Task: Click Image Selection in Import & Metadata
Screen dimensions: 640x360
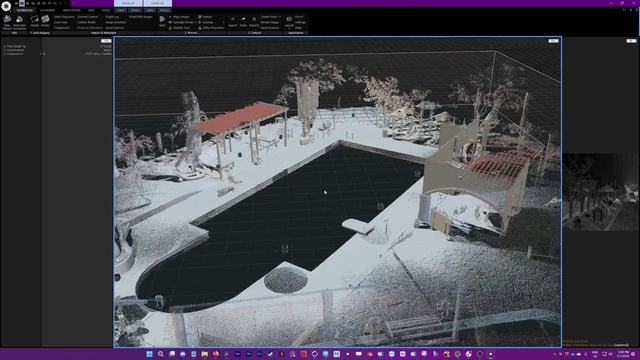Action: pyautogui.click(x=116, y=22)
